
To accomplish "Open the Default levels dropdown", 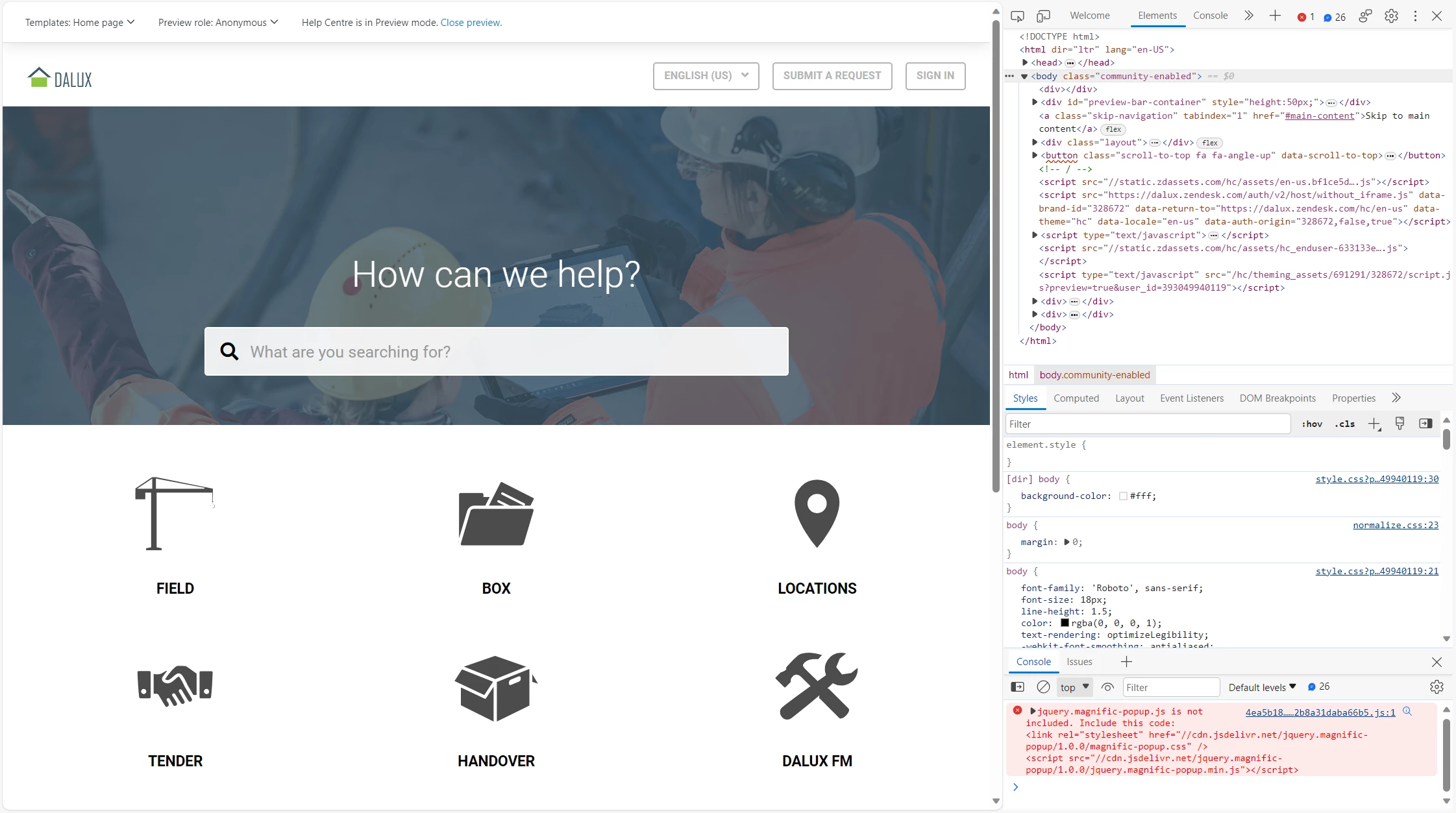I will coord(1262,687).
